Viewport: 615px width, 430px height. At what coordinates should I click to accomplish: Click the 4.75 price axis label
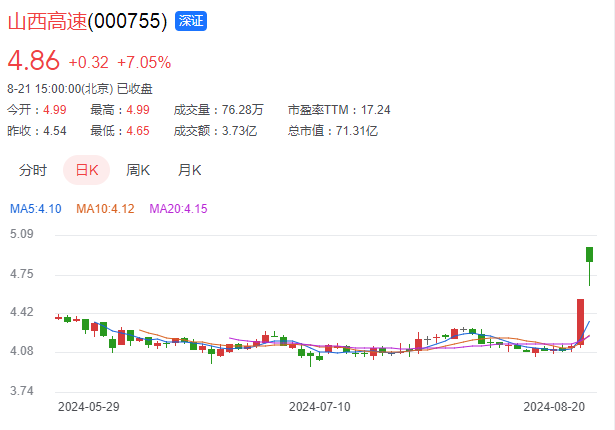(22, 273)
